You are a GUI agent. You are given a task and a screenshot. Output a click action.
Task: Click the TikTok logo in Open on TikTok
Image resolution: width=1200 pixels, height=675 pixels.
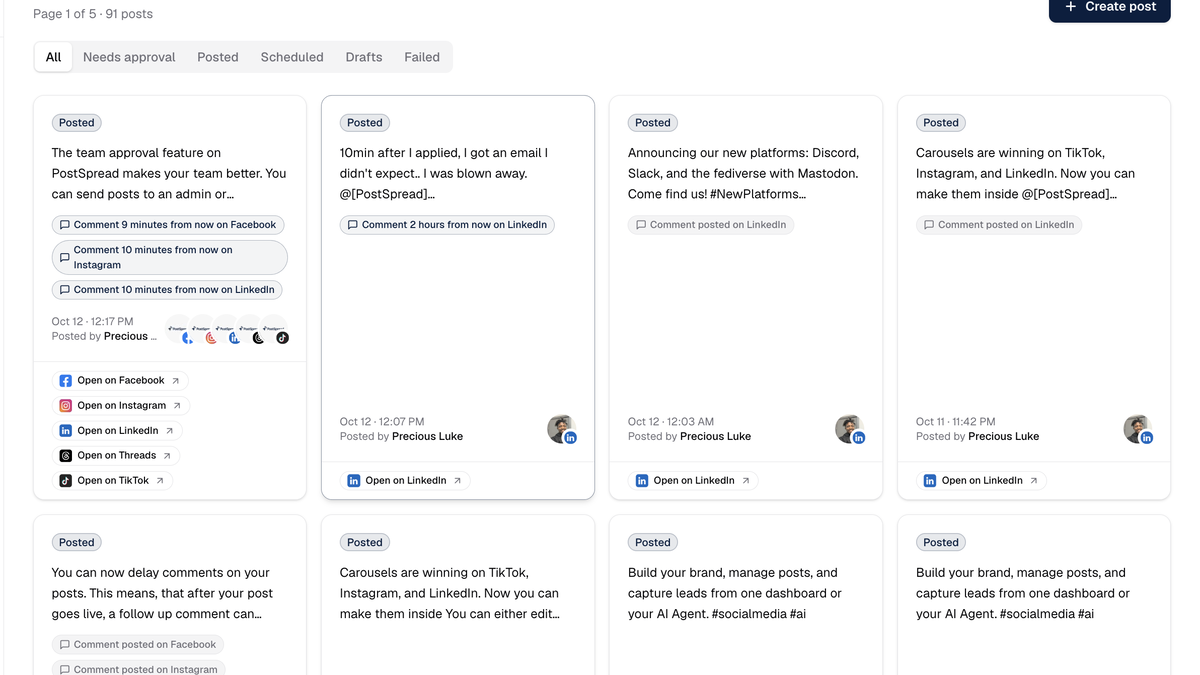tap(65, 481)
